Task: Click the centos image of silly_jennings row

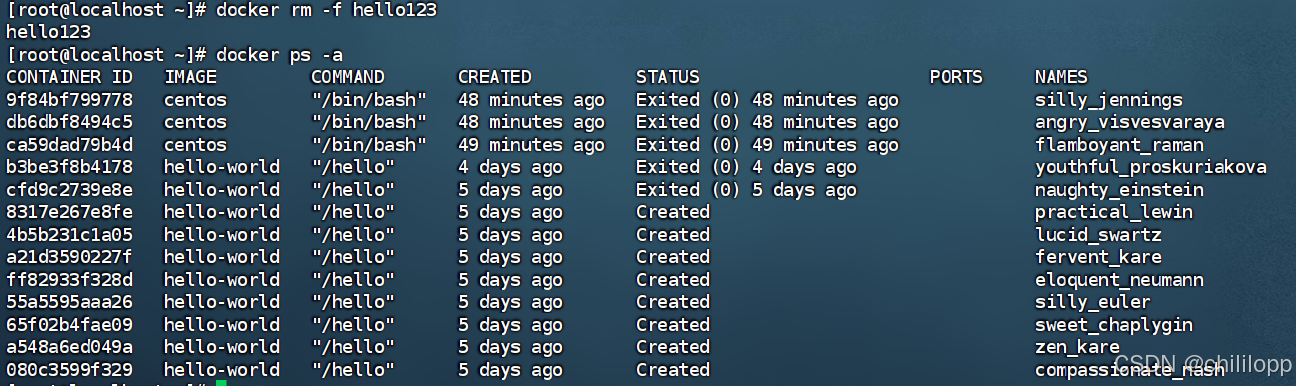Action: point(195,100)
